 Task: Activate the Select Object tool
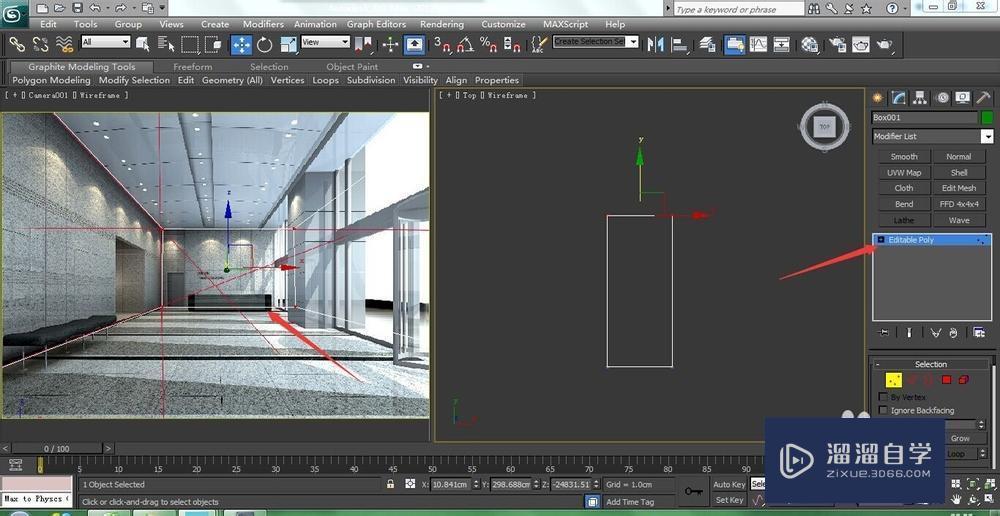pyautogui.click(x=143, y=44)
